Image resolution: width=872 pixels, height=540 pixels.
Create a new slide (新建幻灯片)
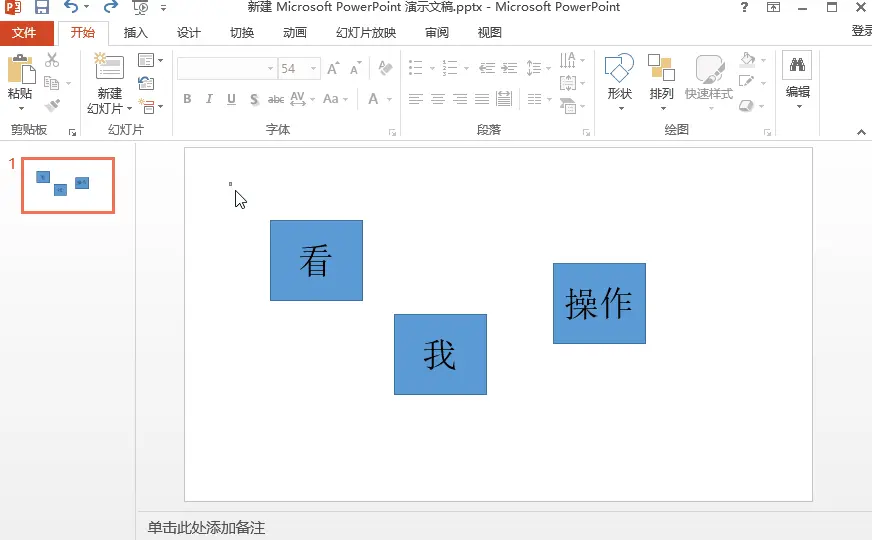tap(110, 83)
